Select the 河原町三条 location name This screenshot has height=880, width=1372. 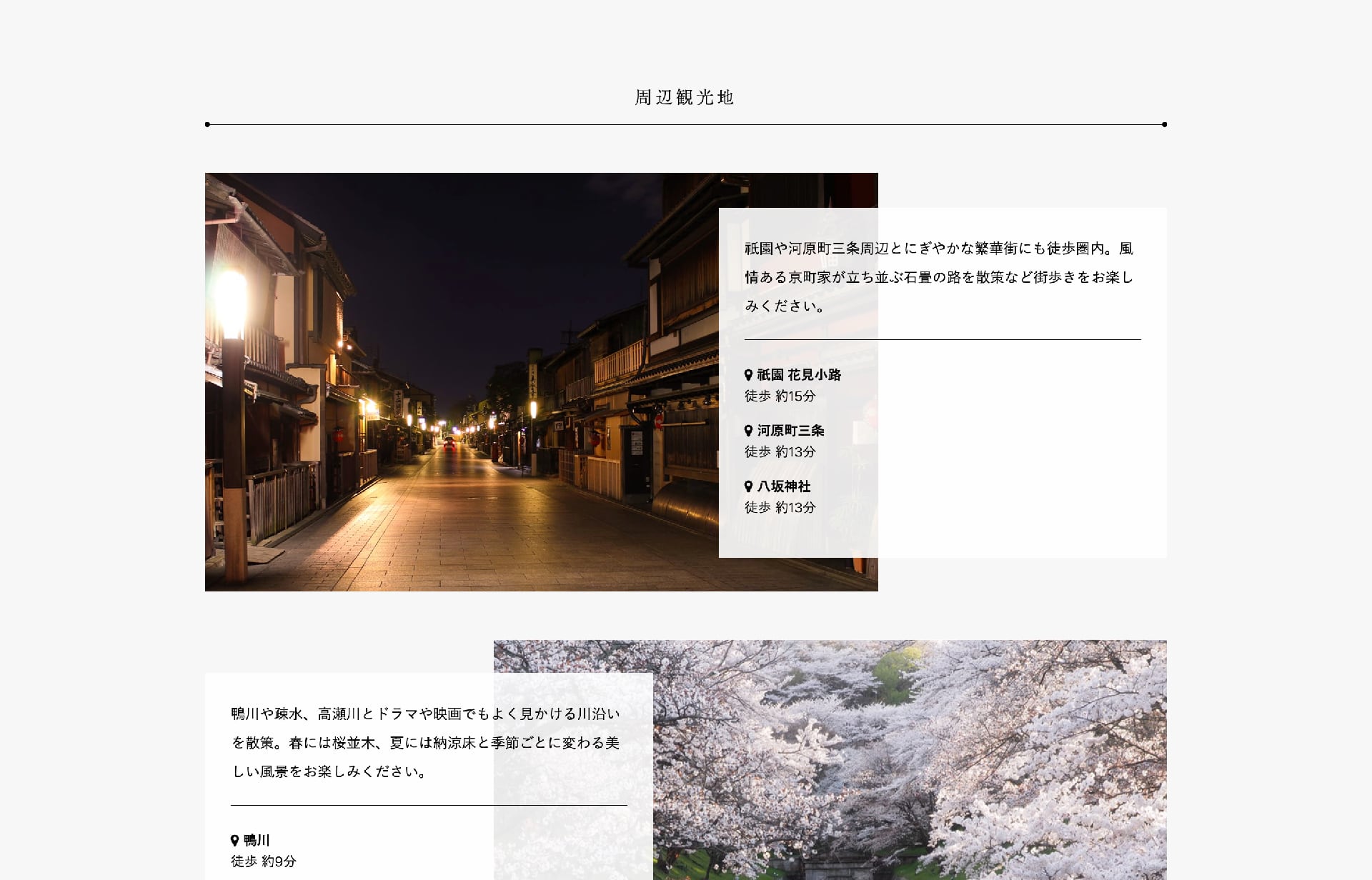(x=790, y=430)
